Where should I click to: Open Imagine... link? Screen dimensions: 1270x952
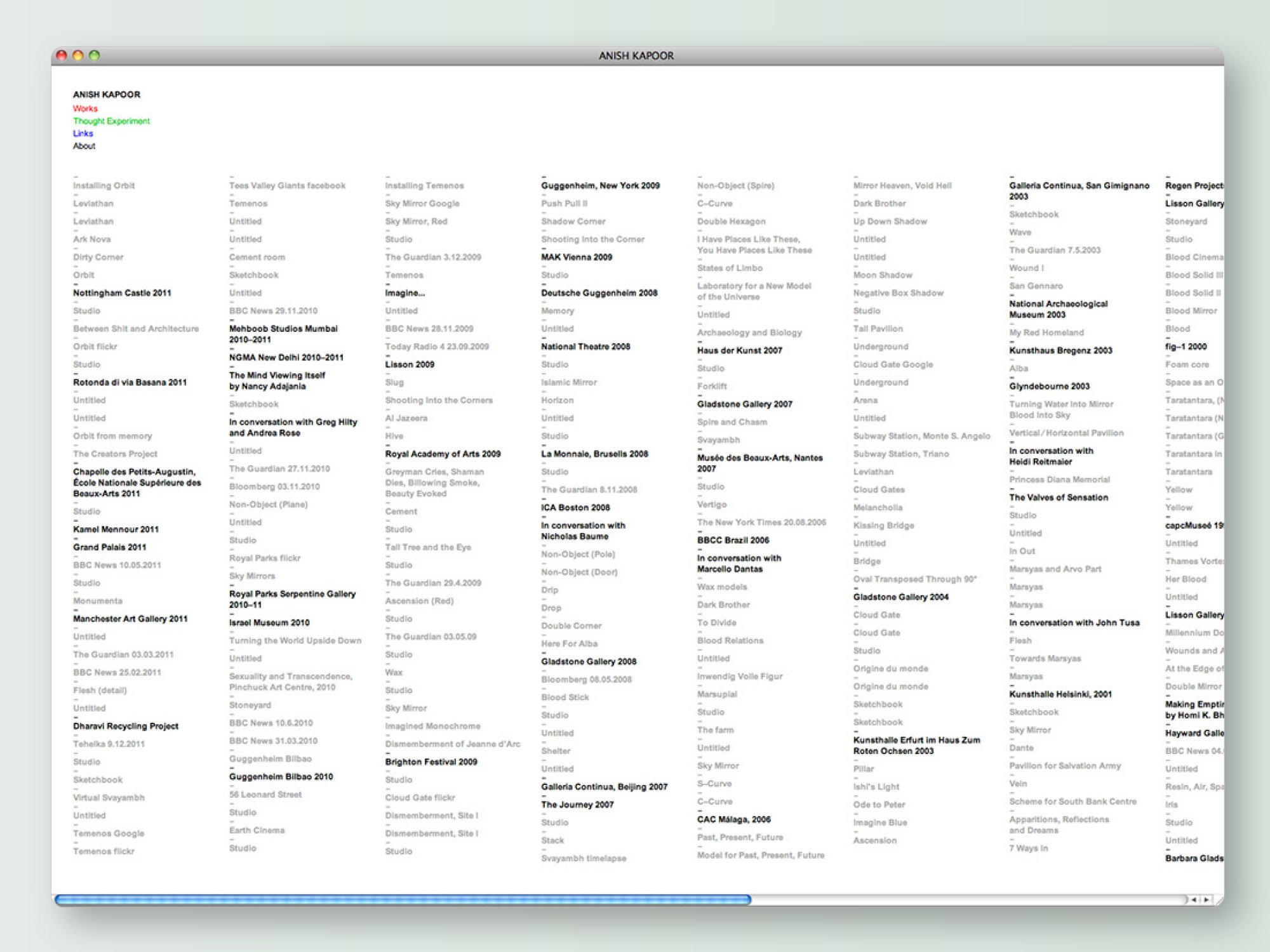[x=404, y=293]
